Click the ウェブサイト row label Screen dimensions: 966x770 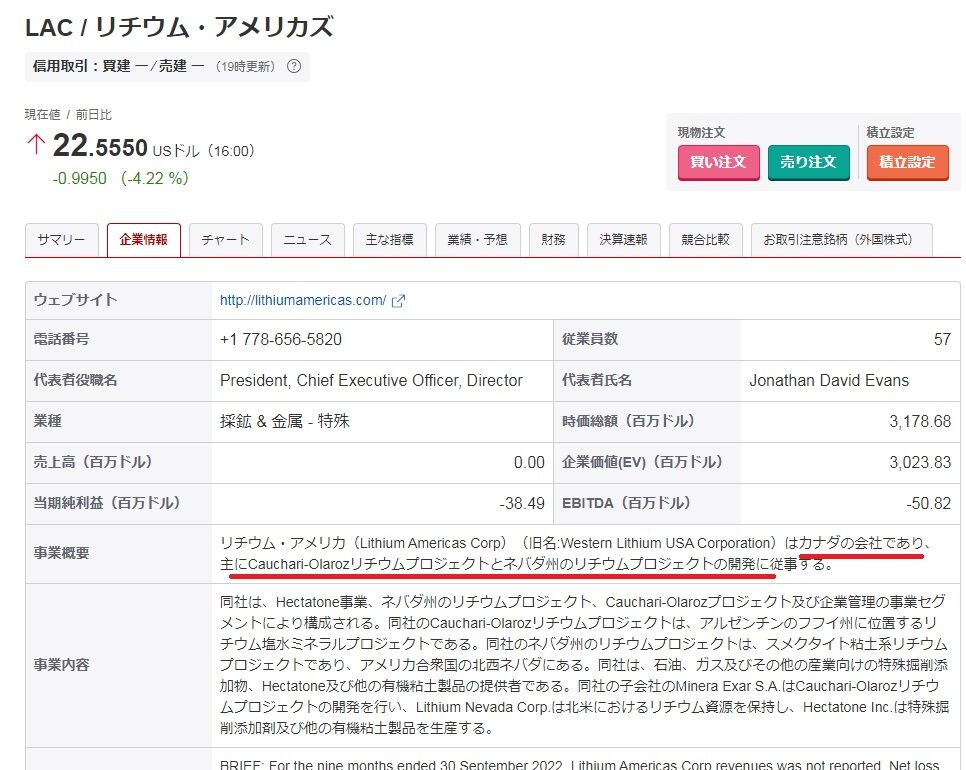click(x=75, y=300)
